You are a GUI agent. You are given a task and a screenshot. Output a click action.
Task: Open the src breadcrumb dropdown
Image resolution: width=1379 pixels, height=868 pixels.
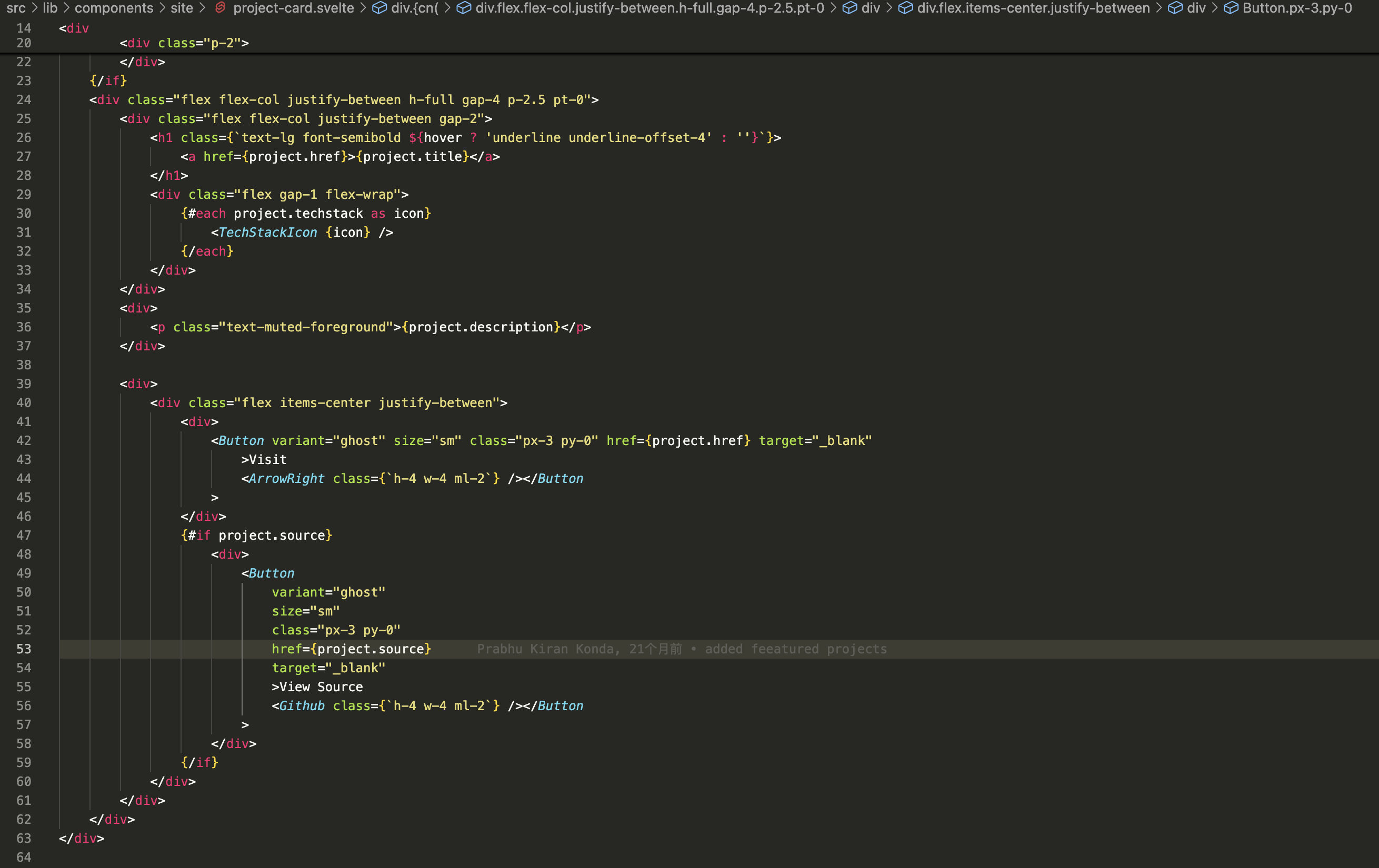coord(16,8)
